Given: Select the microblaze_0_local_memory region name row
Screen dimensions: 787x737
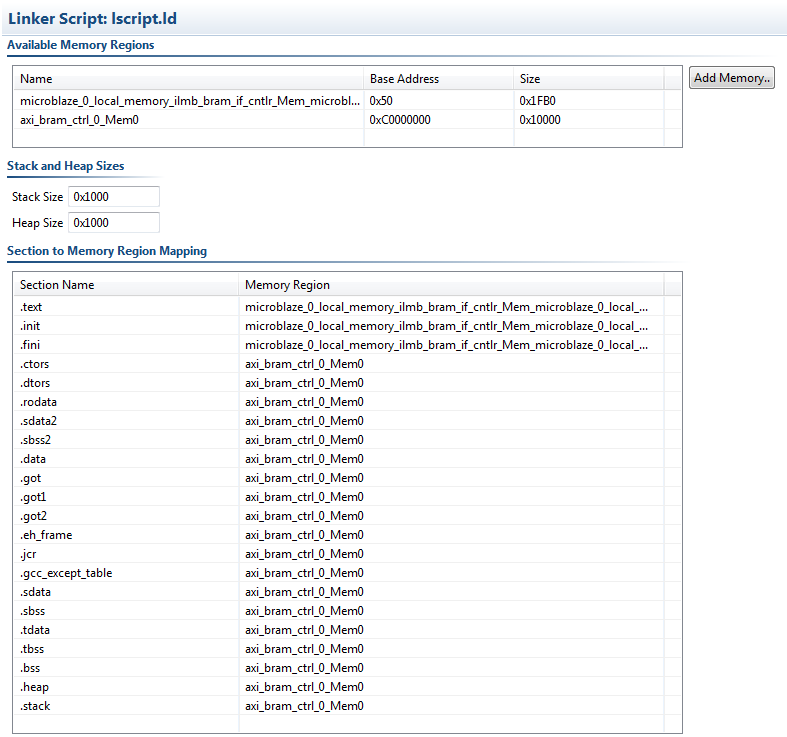Looking at the screenshot, I should click(190, 101).
